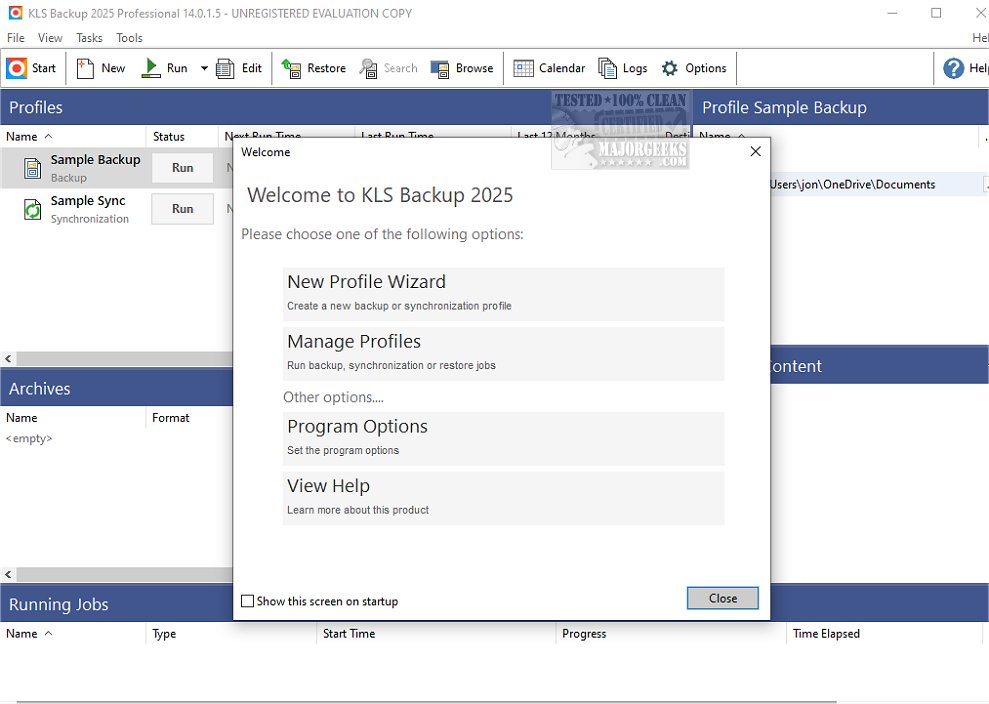Click the Run toolbar icon
Image resolution: width=989 pixels, height=704 pixels.
coord(151,68)
